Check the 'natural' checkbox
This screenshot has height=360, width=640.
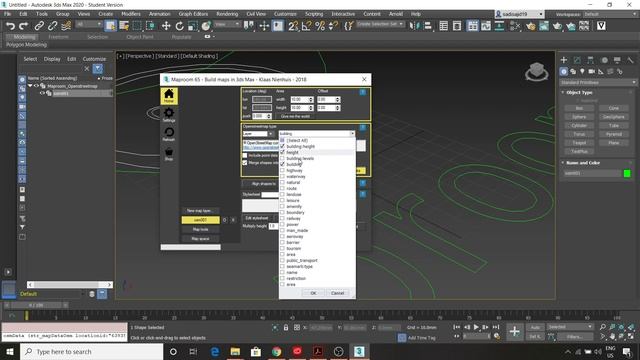coord(282,182)
